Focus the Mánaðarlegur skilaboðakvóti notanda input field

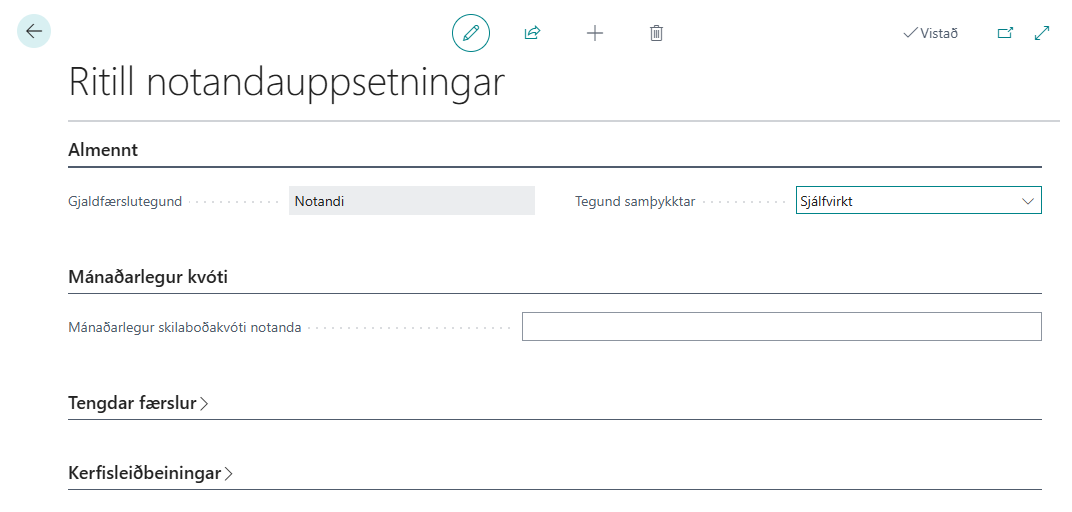(781, 327)
